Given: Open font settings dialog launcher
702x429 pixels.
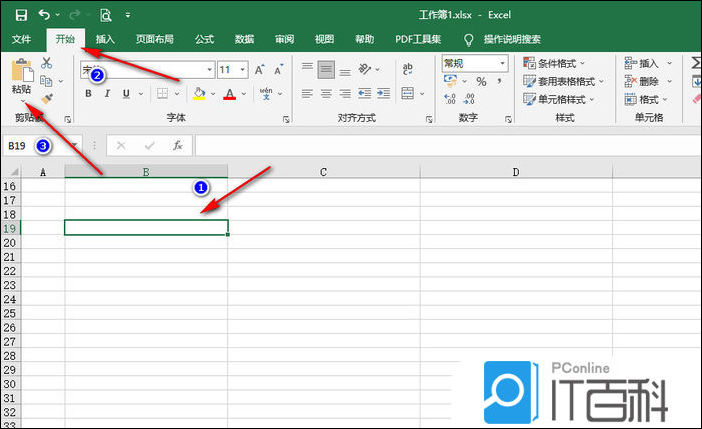Looking at the screenshot, I should [286, 119].
